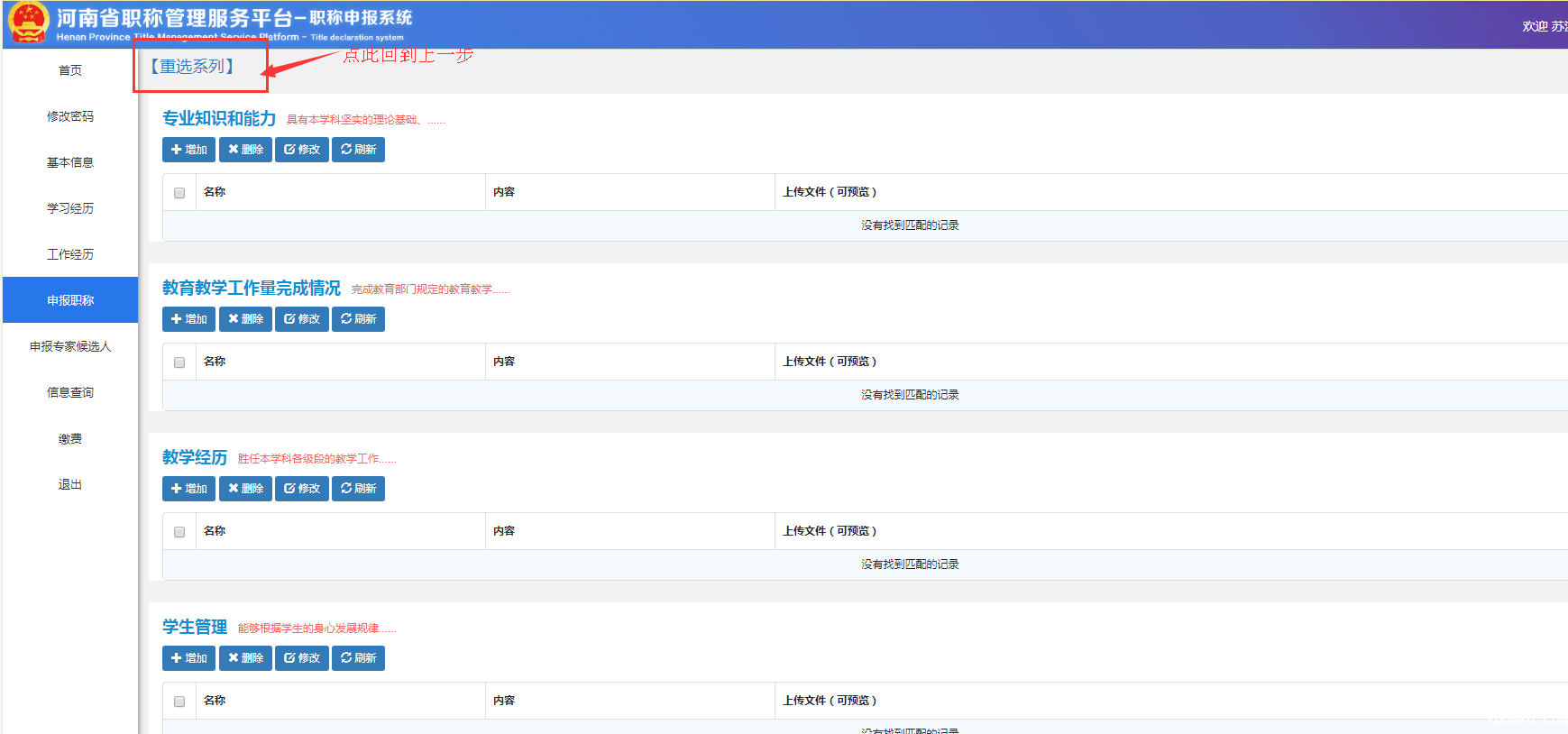Check the select-all box in 教育教学工作量完成情况 table
This screenshot has width=1568, height=734.
click(179, 362)
